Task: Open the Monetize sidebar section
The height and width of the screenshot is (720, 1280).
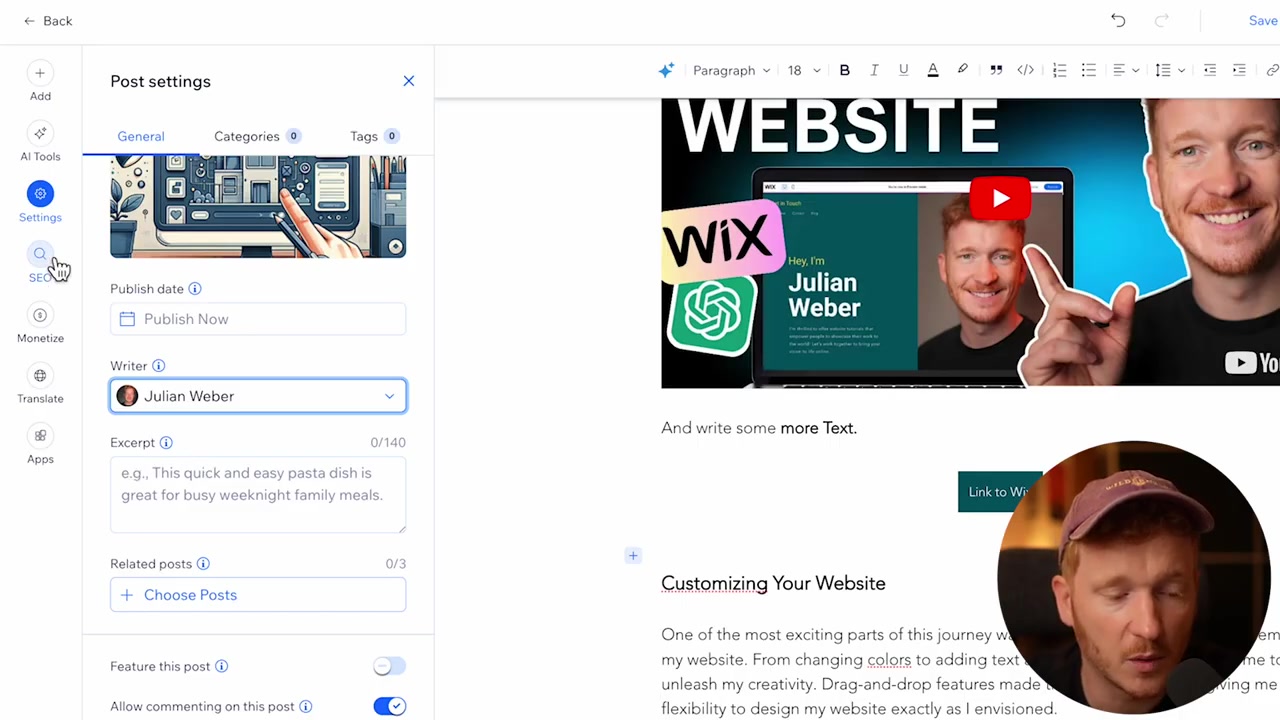Action: click(40, 325)
